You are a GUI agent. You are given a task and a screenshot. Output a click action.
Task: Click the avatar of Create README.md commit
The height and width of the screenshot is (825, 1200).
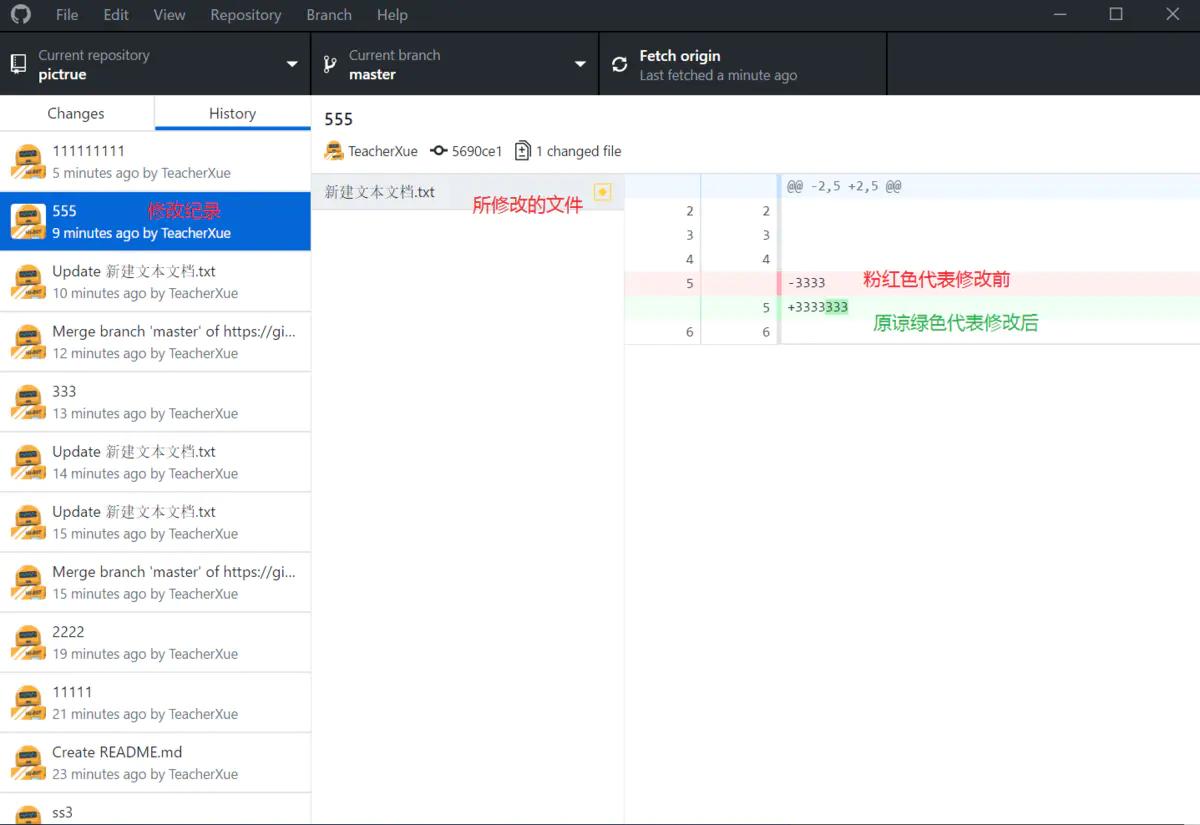[x=28, y=762]
